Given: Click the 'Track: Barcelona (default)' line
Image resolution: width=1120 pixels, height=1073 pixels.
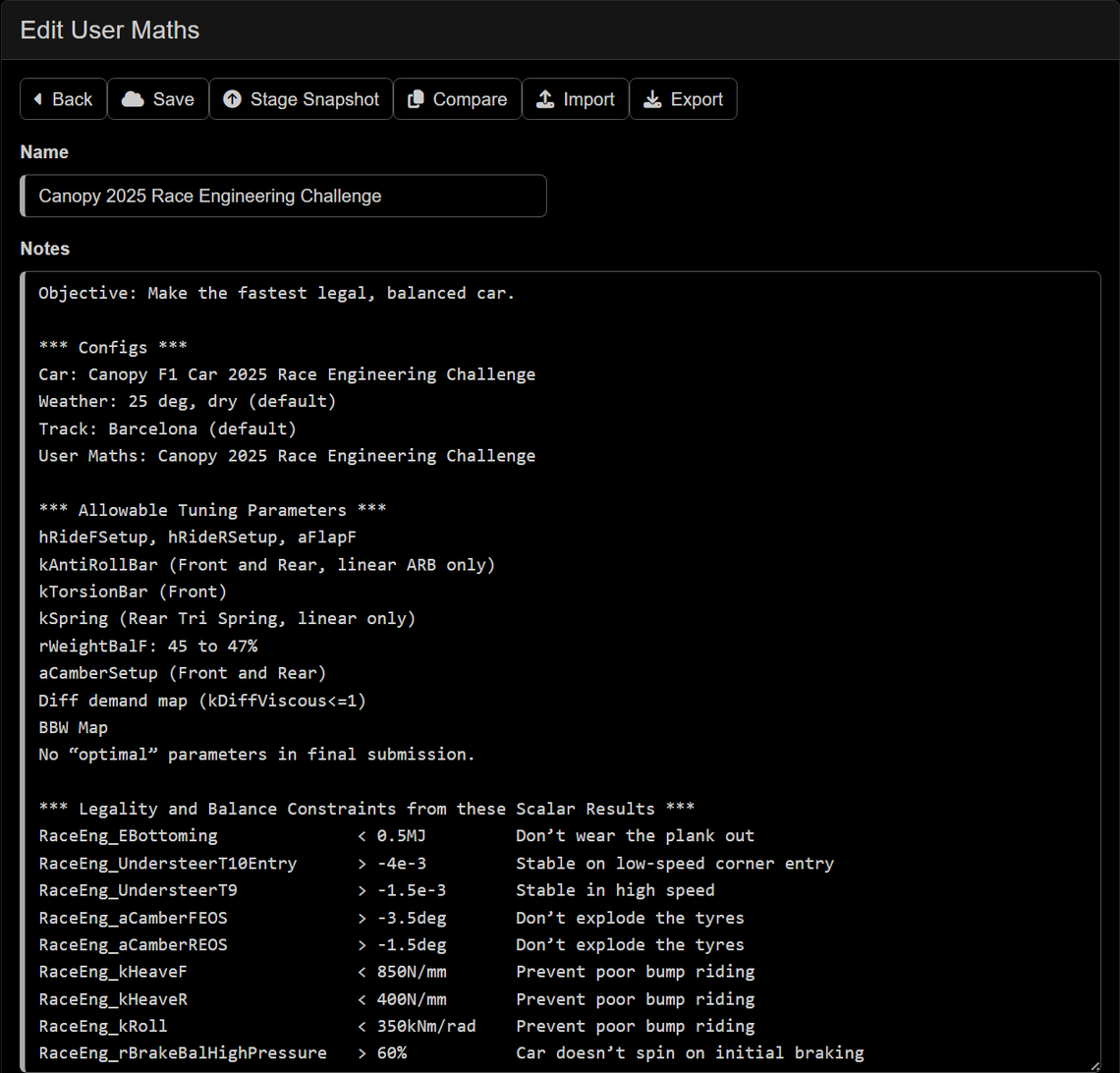Looking at the screenshot, I should [167, 428].
